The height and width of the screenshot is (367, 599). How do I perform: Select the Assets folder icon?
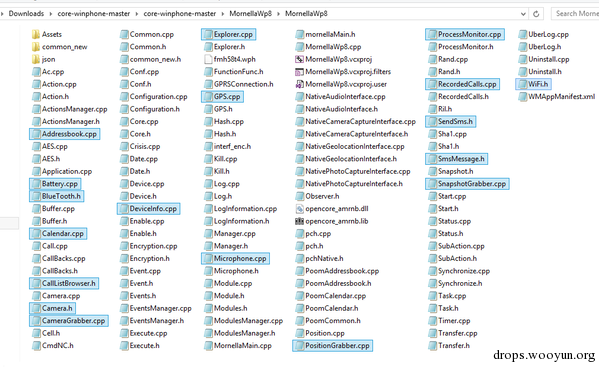(36, 34)
